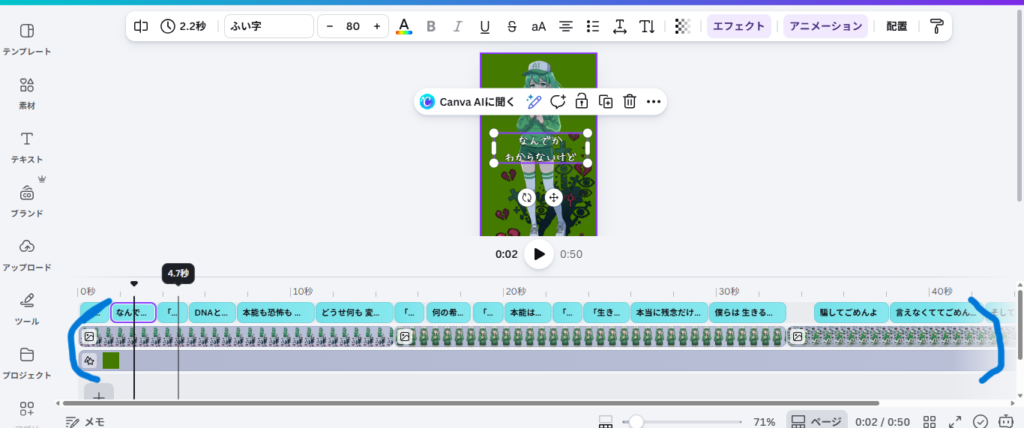Screen dimensions: 1024x428
Task: Open the テンプレート sidebar tab
Action: coord(27,39)
